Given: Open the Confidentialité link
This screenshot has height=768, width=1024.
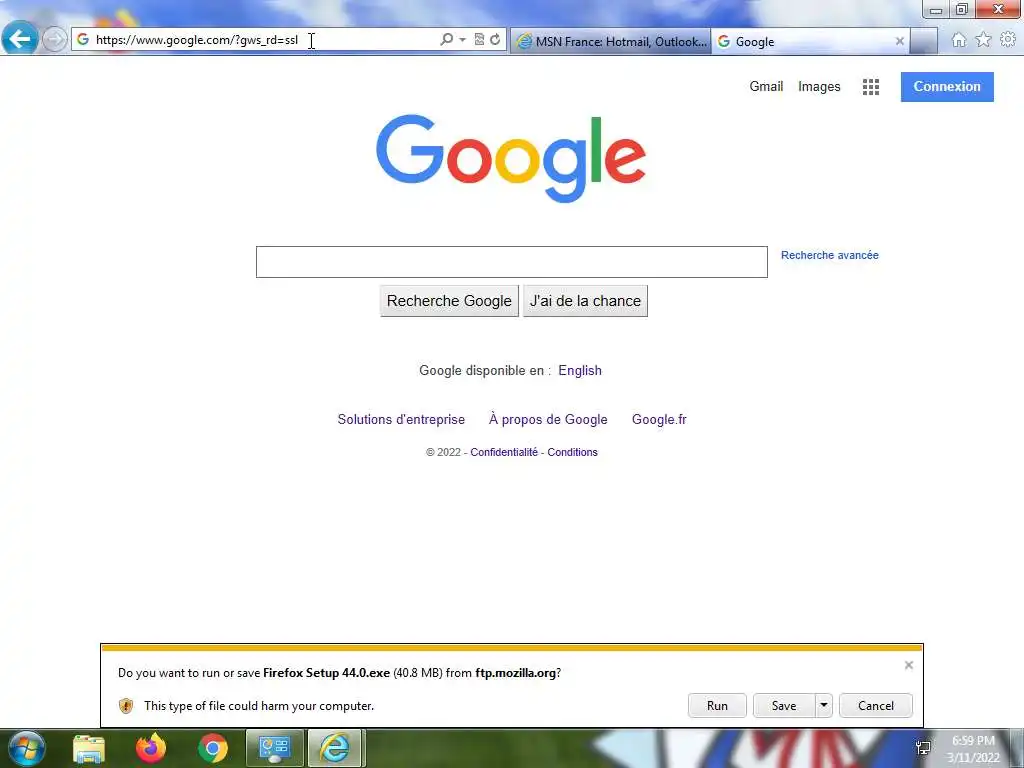Looking at the screenshot, I should pyautogui.click(x=504, y=452).
